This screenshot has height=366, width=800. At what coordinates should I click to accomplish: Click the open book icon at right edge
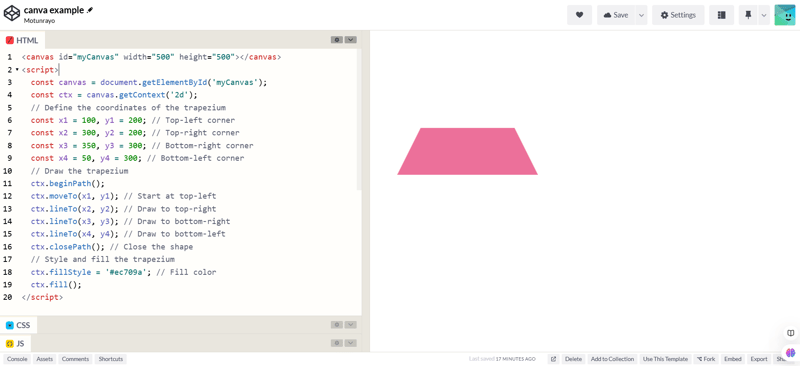791,333
